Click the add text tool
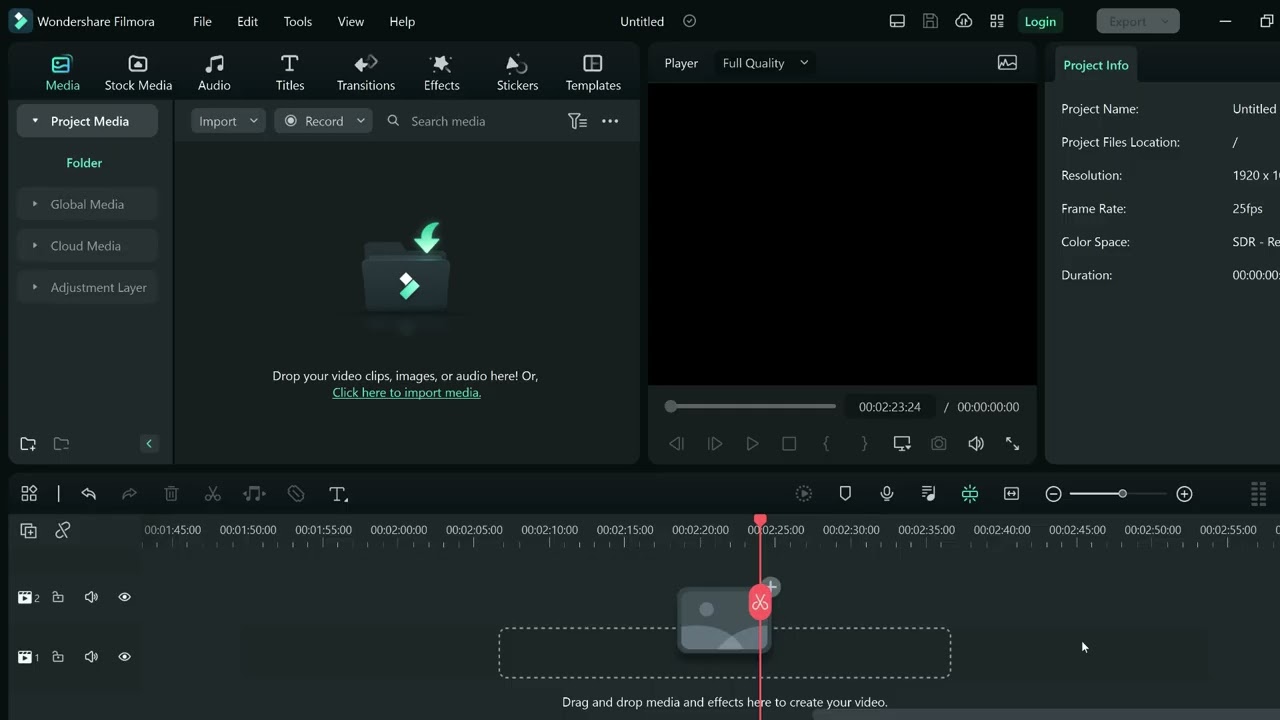Viewport: 1280px width, 720px height. click(338, 494)
